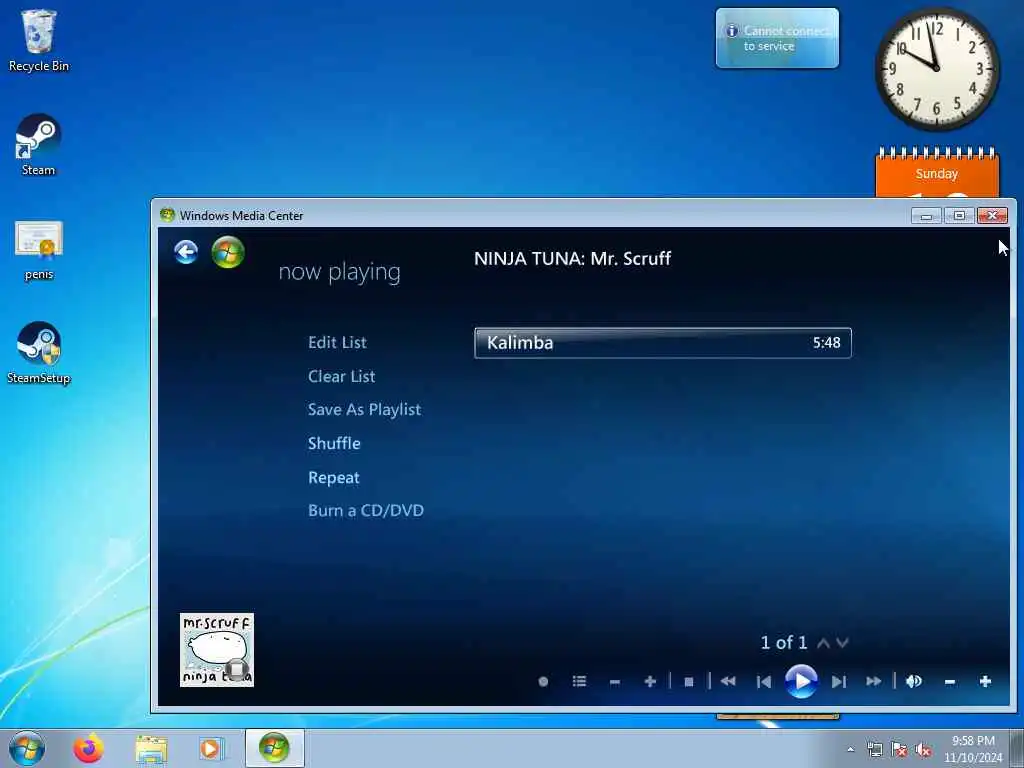Click the 5:48 track duration
The height and width of the screenshot is (768, 1024).
(x=827, y=343)
